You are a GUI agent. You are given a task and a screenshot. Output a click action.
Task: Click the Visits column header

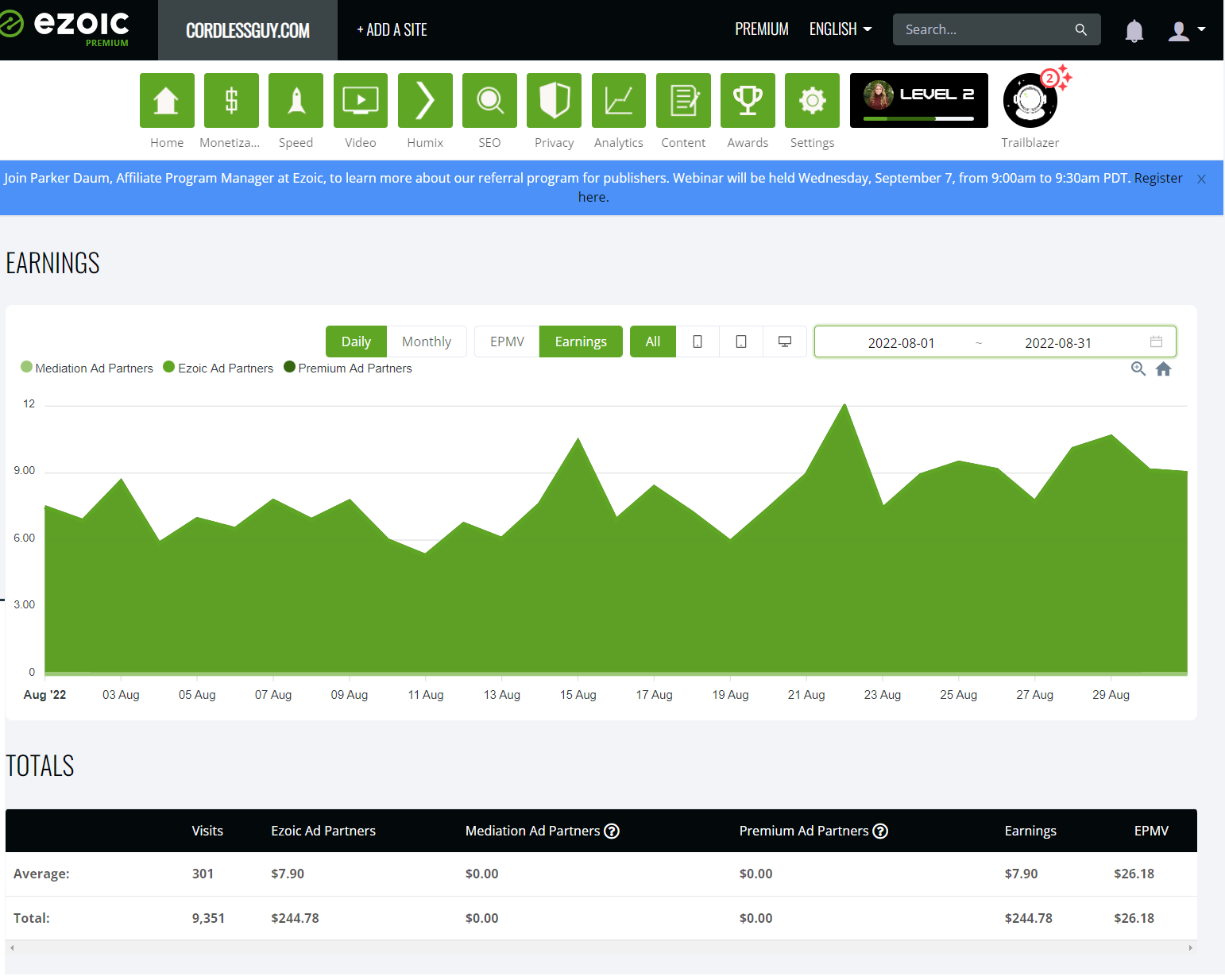click(207, 831)
